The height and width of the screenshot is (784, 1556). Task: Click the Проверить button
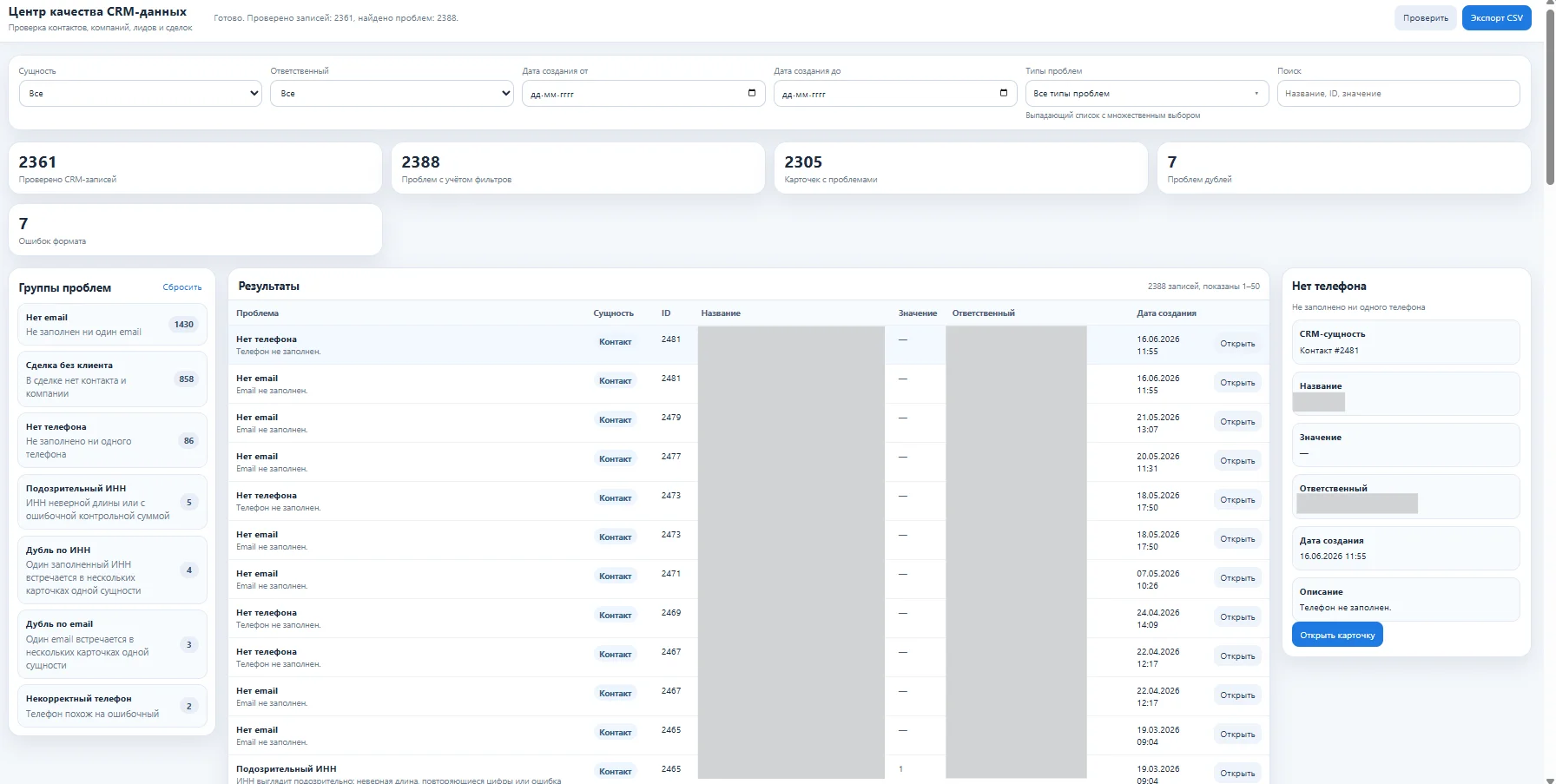click(1426, 17)
